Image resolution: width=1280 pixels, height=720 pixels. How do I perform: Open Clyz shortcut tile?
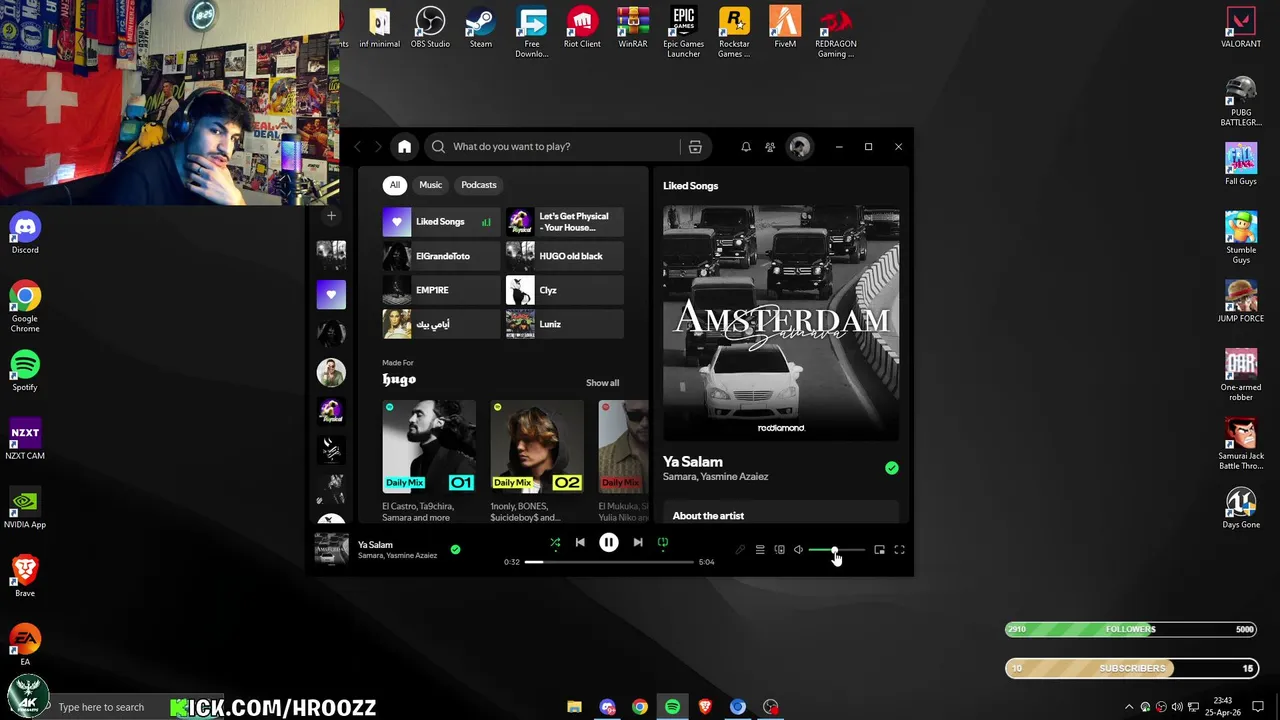(x=564, y=290)
